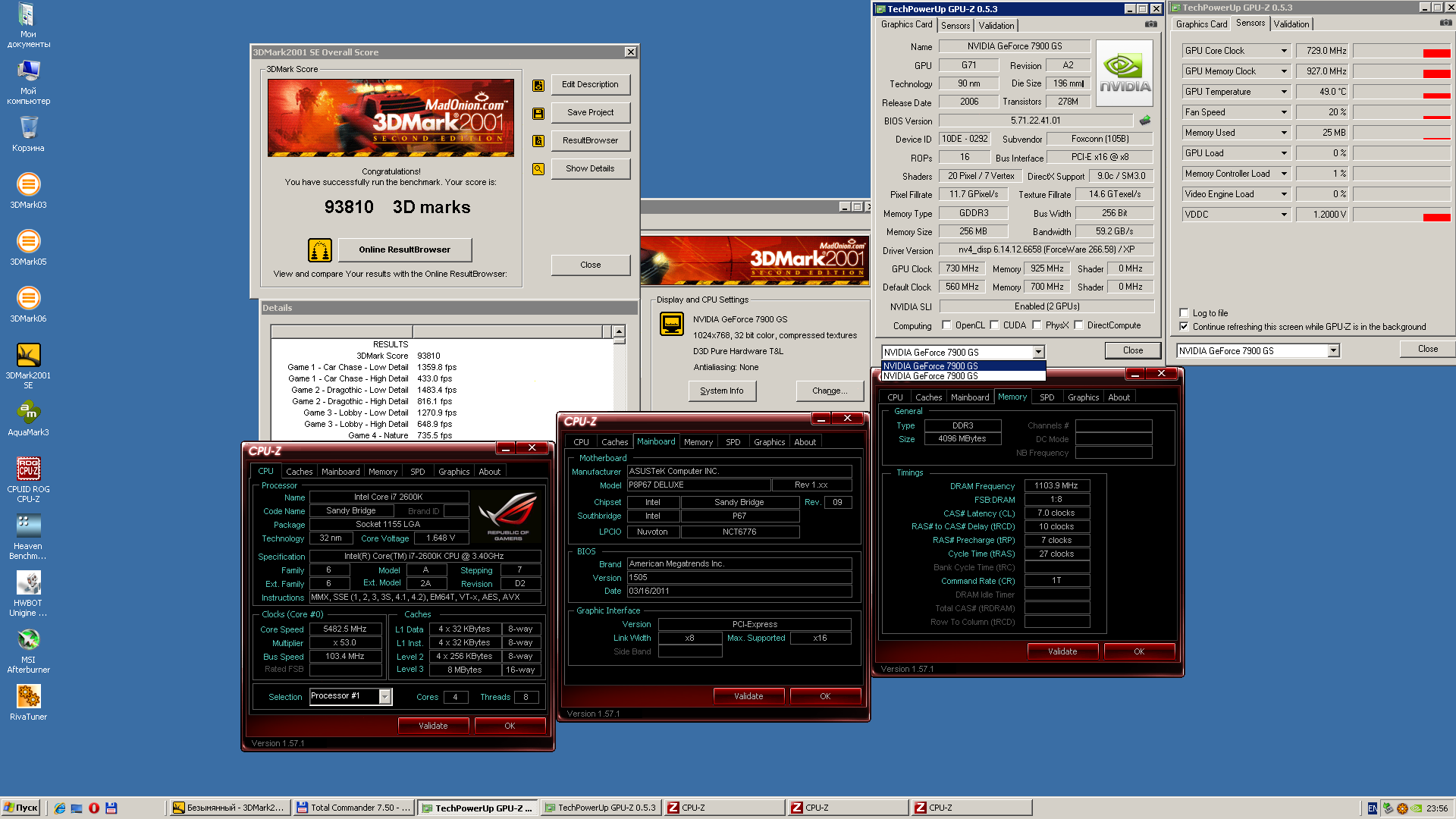Click Online ResultBrowser trophy icon
The height and width of the screenshot is (819, 1456).
click(x=319, y=249)
